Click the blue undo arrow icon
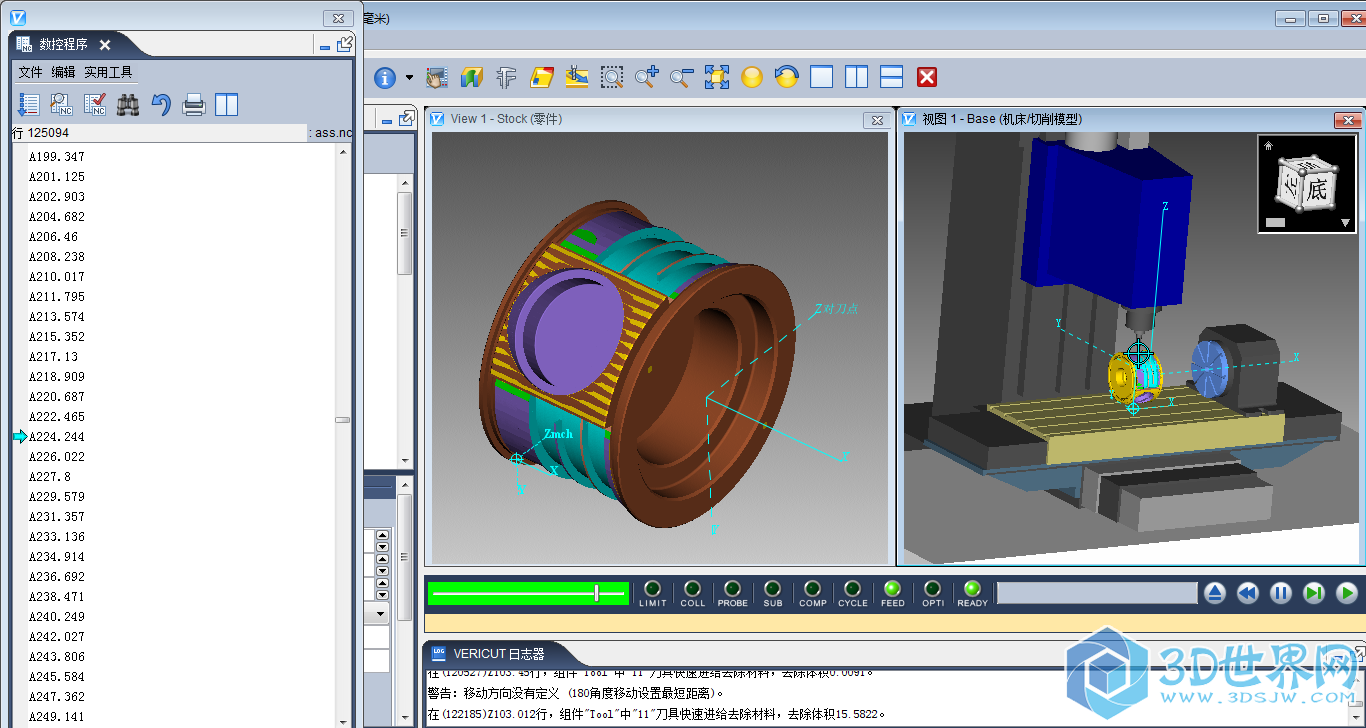 coord(161,104)
